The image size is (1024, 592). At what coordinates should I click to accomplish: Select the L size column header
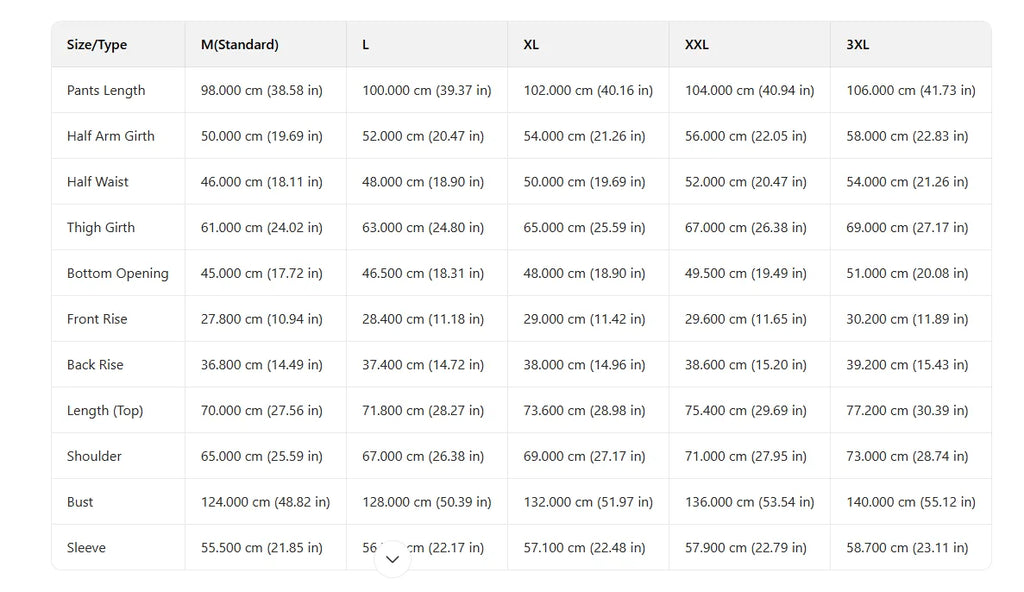[x=366, y=44]
